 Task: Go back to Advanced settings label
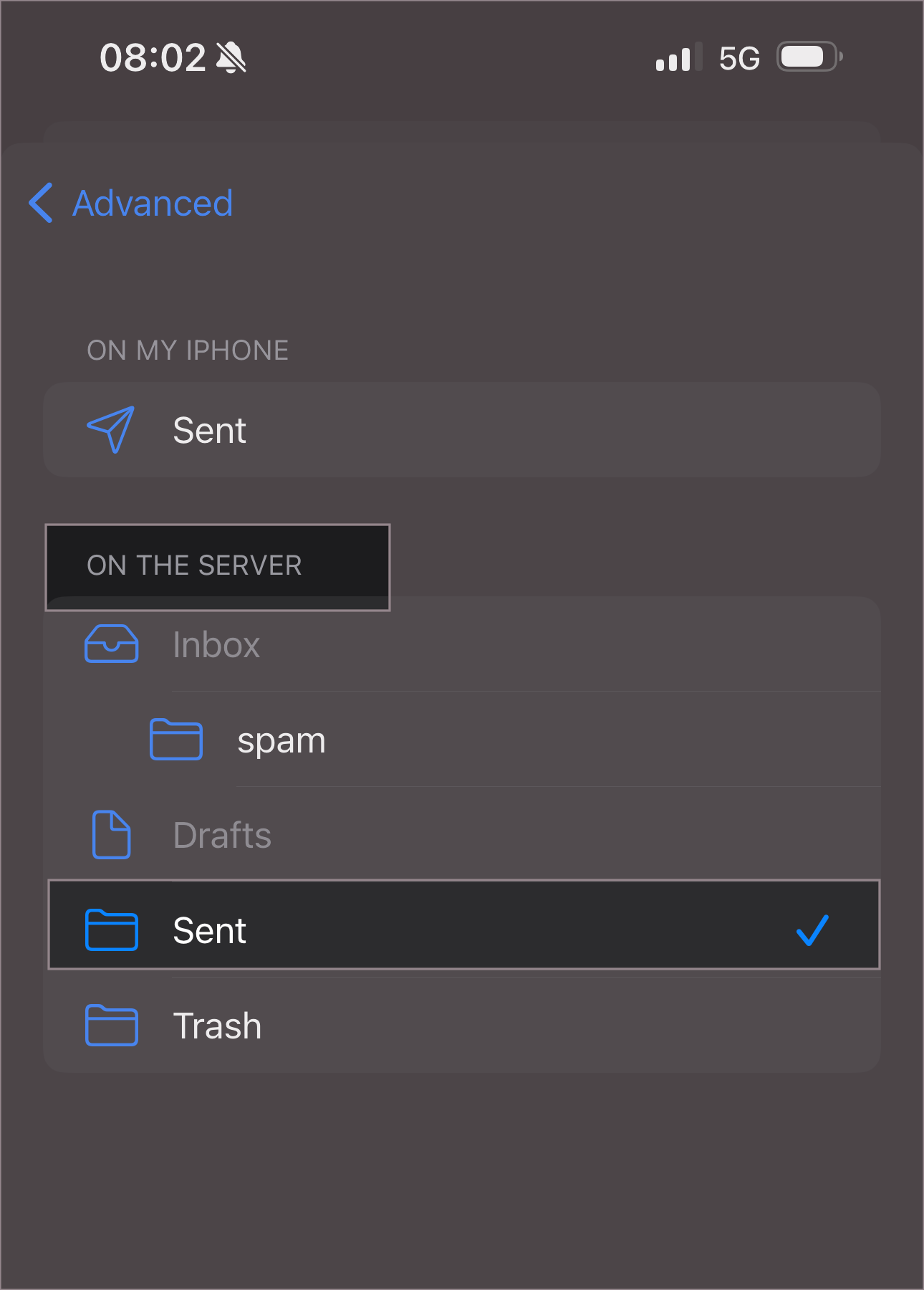[153, 204]
